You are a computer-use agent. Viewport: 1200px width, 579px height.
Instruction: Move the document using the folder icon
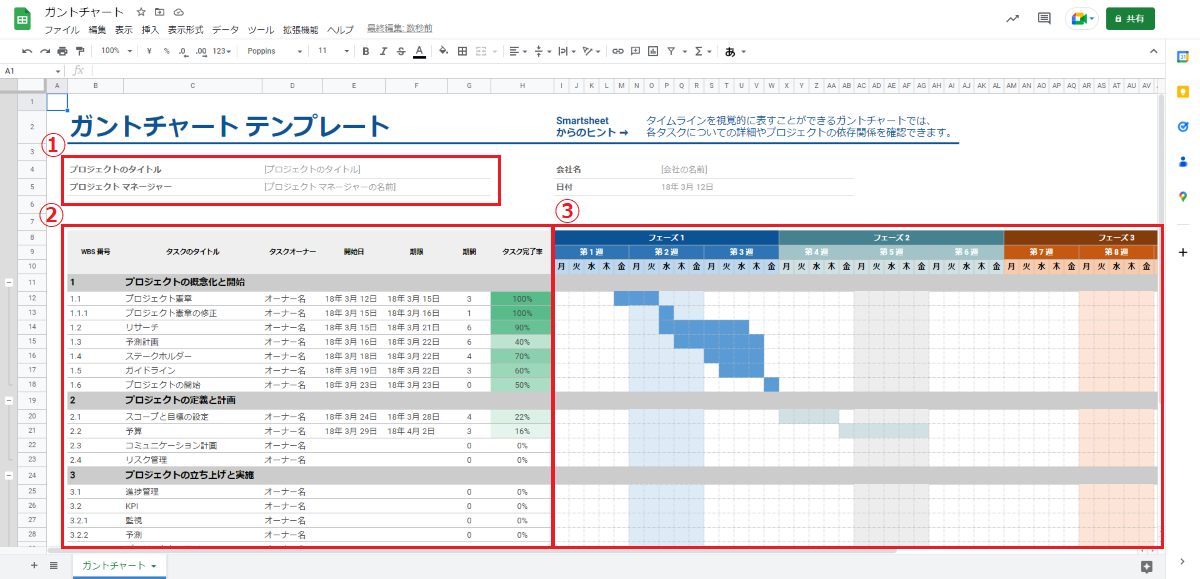160,11
